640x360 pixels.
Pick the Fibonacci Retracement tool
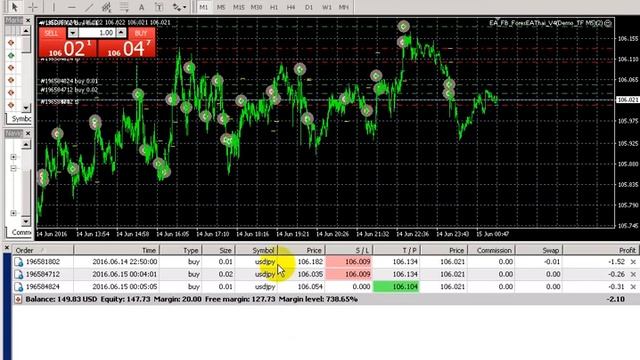(x=124, y=7)
